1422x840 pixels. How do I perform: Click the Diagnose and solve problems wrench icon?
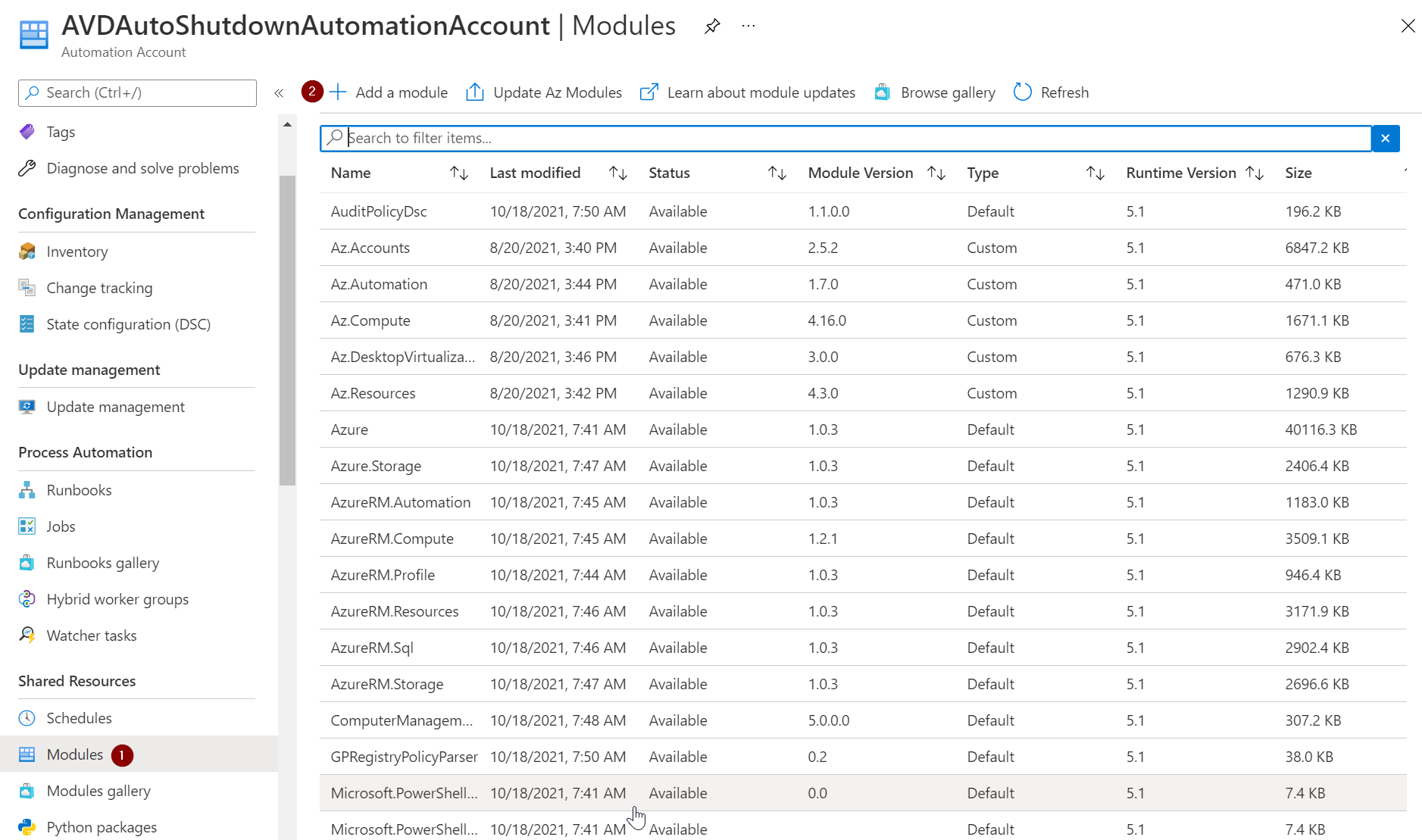[27, 168]
